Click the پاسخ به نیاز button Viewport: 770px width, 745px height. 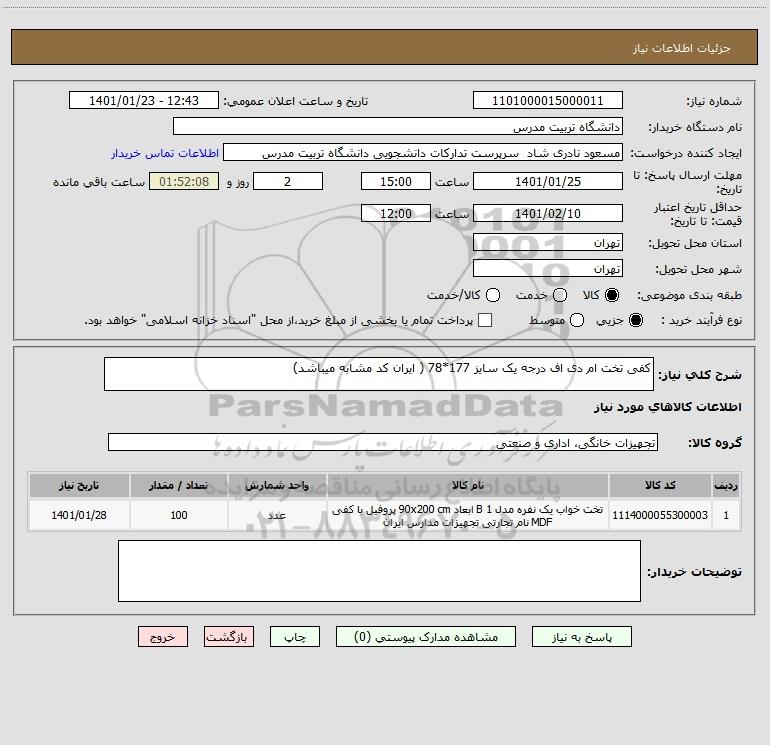tap(582, 637)
